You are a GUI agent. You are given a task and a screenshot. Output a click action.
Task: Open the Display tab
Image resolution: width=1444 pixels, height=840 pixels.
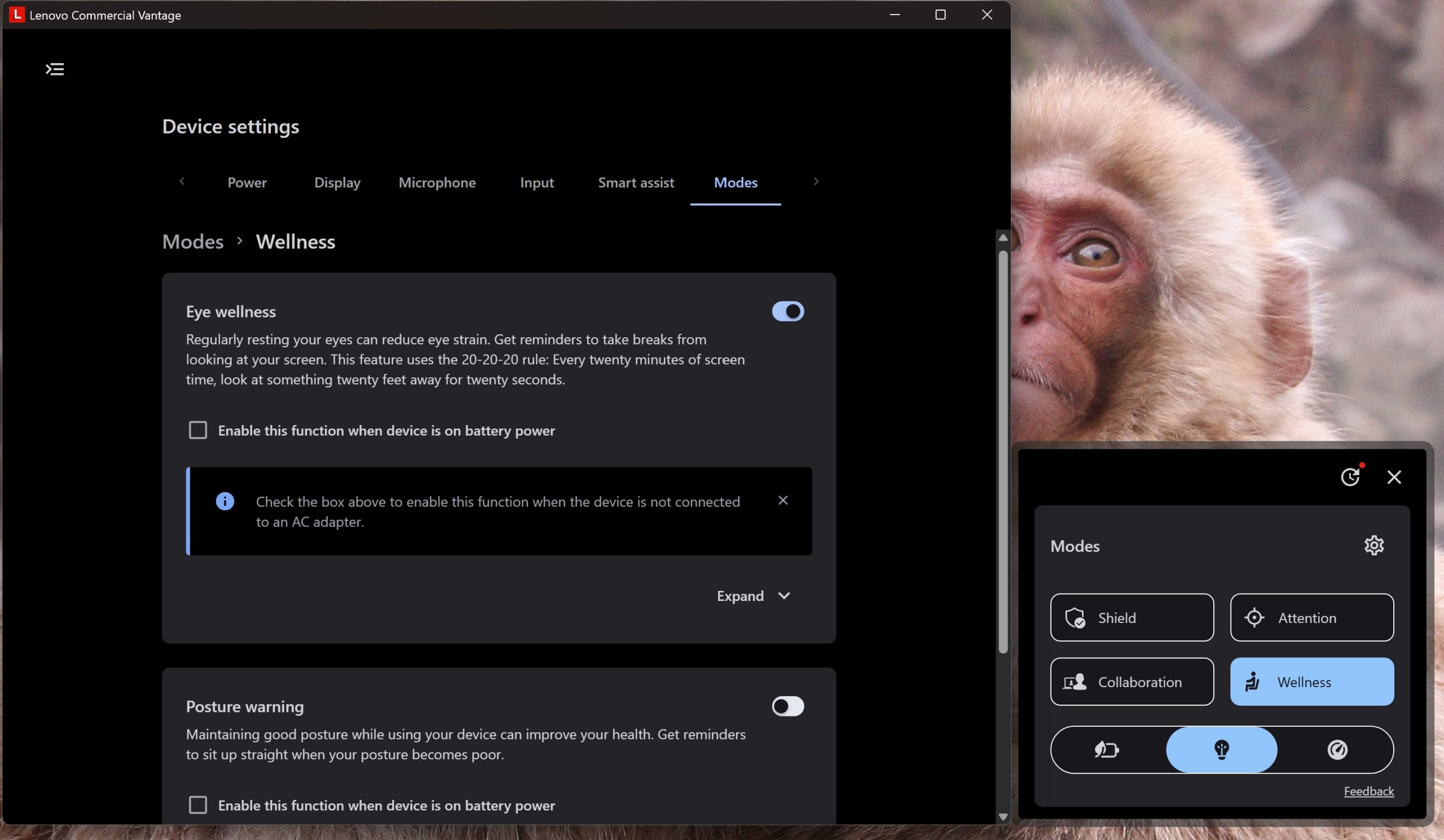[337, 183]
